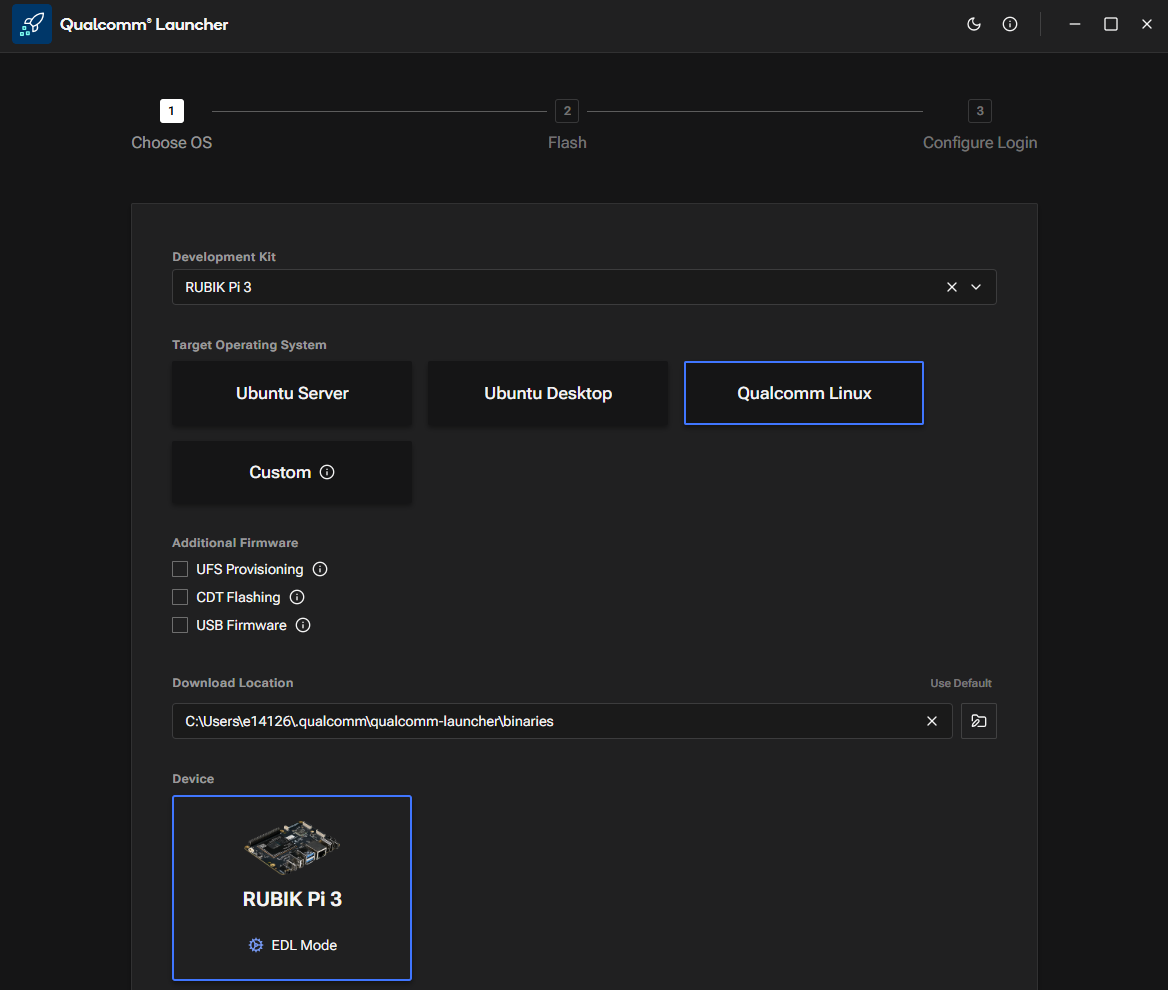Enable UFS Provisioning checkbox
1168x990 pixels.
(180, 569)
